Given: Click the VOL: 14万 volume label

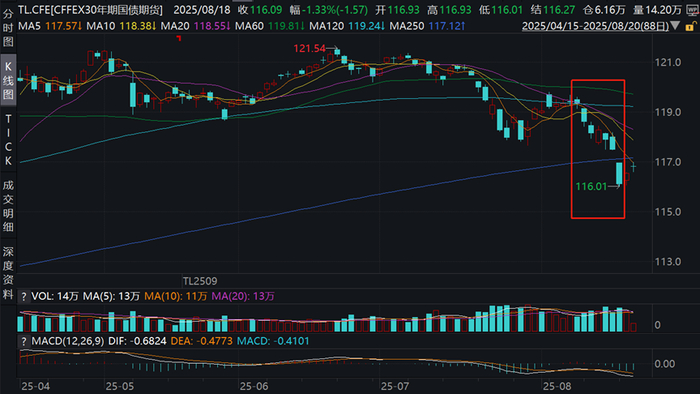Looking at the screenshot, I should coord(55,296).
